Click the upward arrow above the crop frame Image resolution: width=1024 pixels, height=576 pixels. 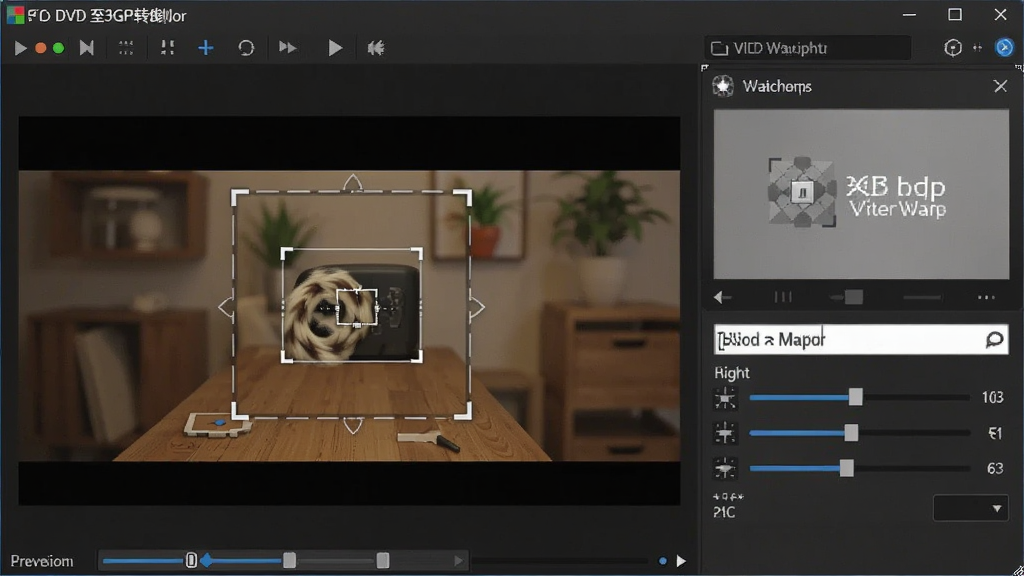click(353, 182)
